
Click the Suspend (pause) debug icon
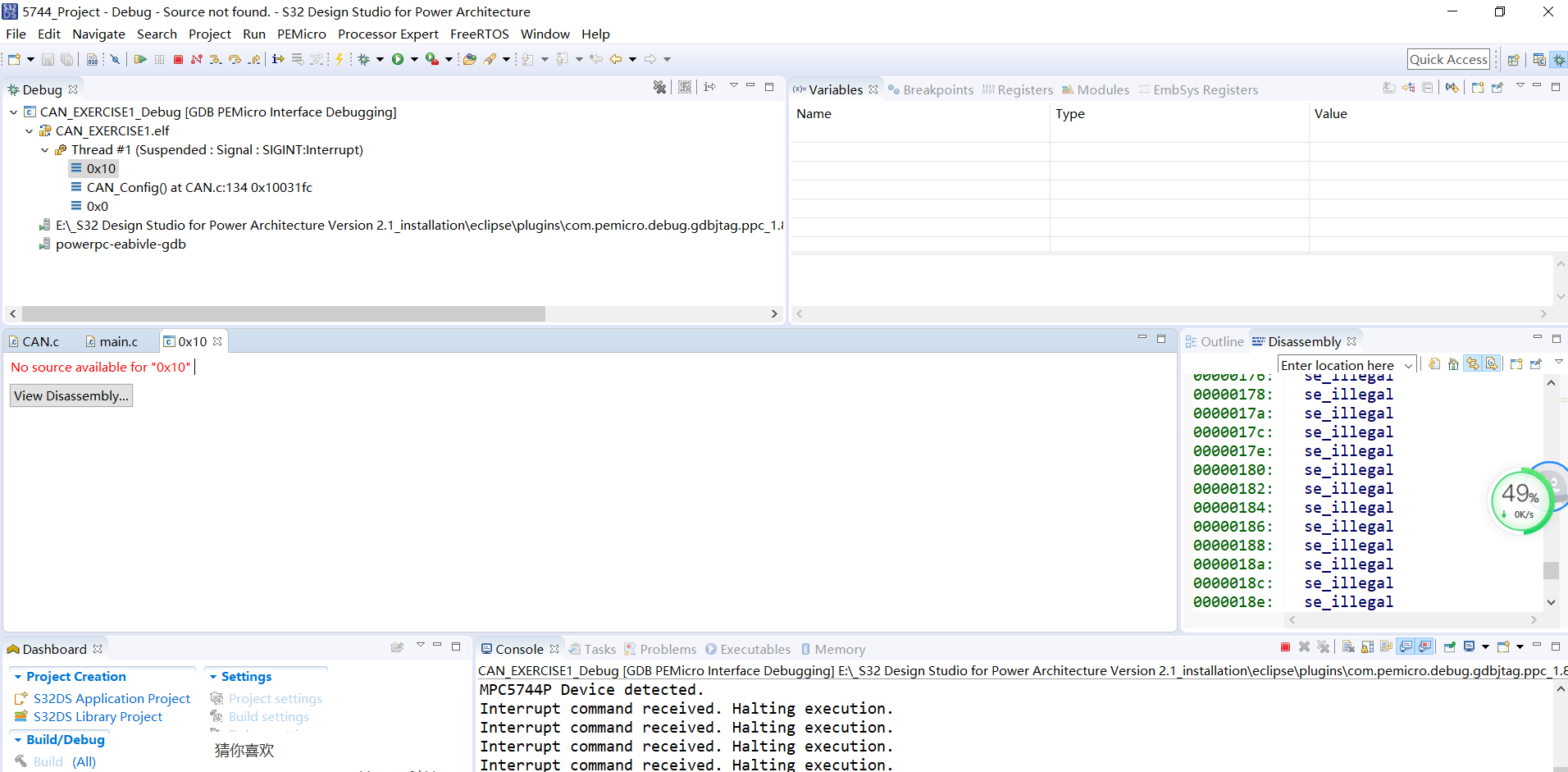(x=159, y=58)
